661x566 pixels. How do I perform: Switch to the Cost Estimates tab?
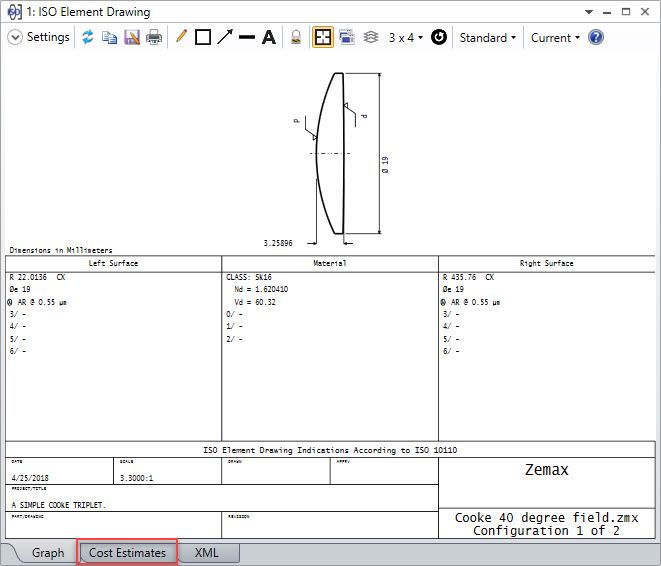[127, 552]
